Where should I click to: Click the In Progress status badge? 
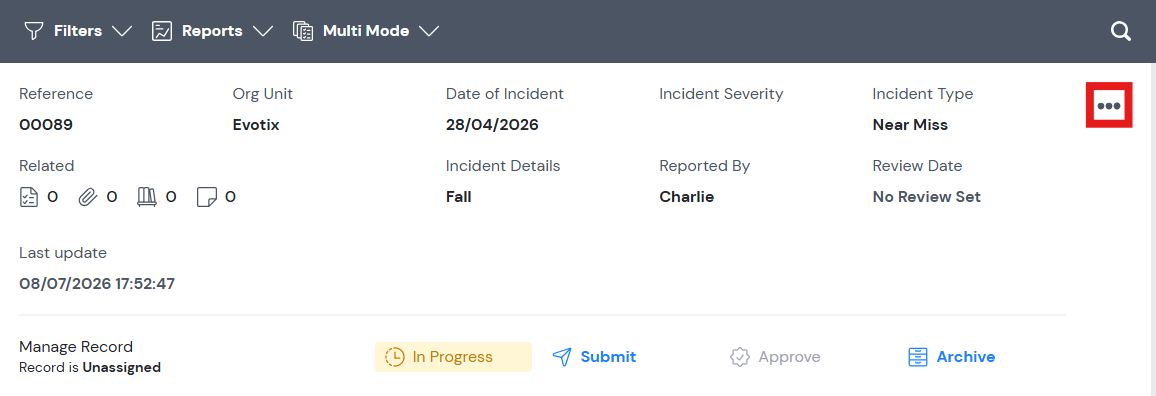(x=453, y=357)
